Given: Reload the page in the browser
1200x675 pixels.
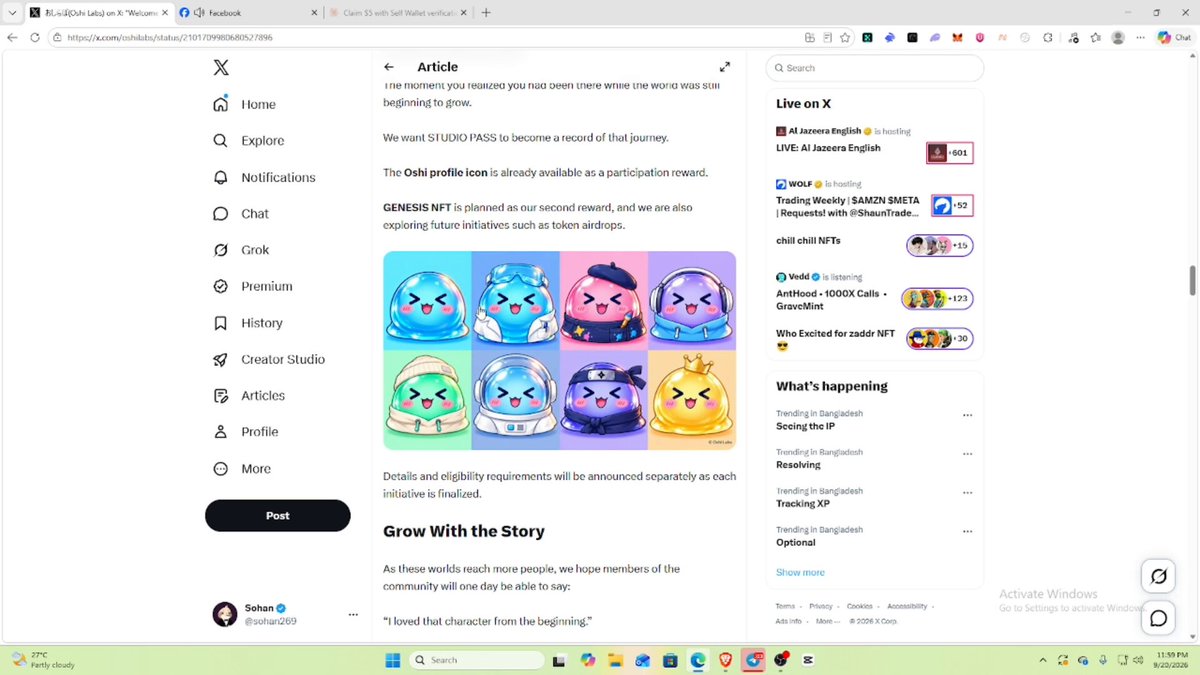Looking at the screenshot, I should (x=35, y=38).
